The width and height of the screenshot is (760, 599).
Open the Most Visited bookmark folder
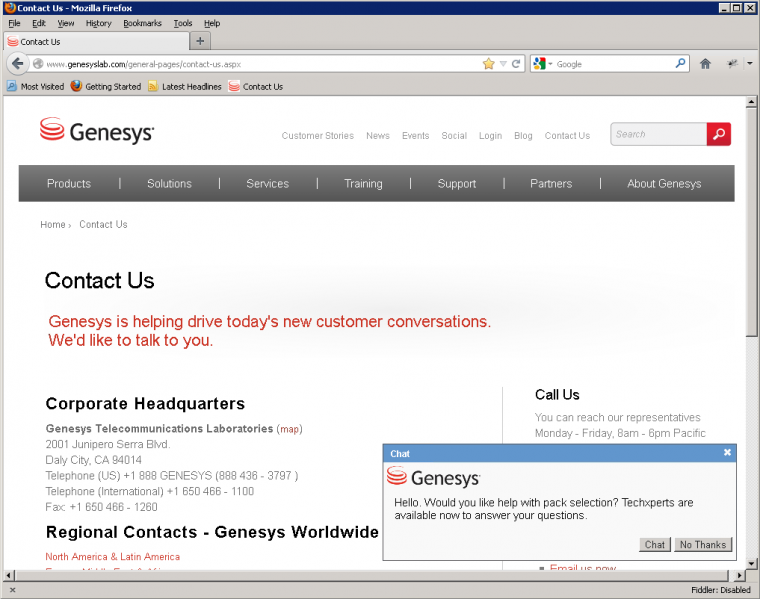(x=35, y=86)
